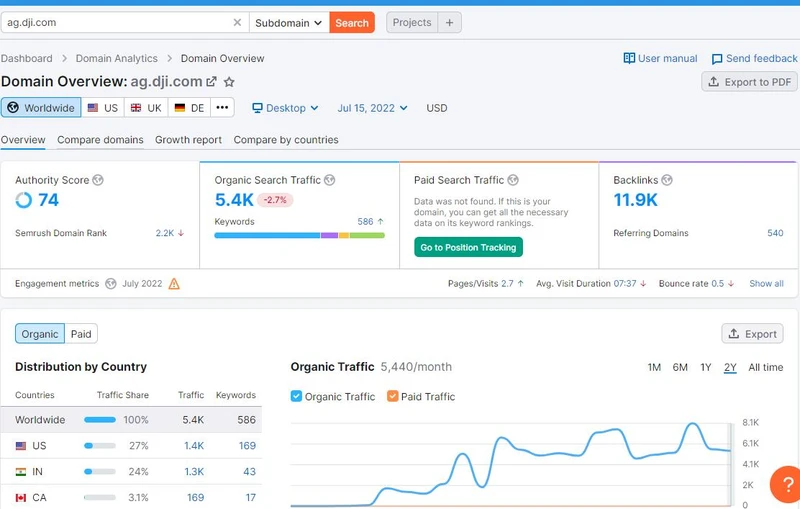
Task: Click the Authority Score ring chart icon
Action: [x=23, y=200]
